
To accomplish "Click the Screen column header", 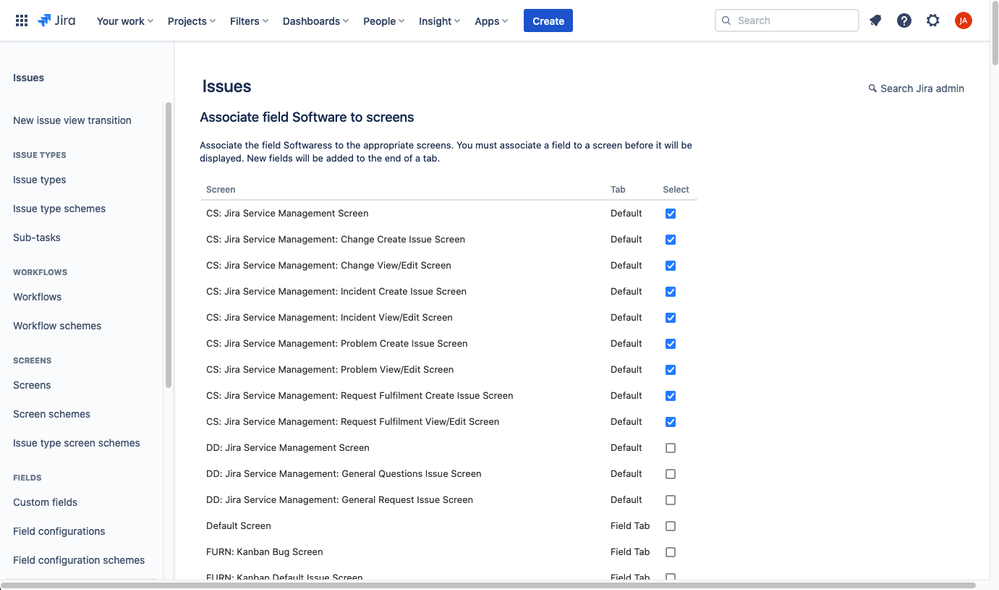I will pos(220,189).
